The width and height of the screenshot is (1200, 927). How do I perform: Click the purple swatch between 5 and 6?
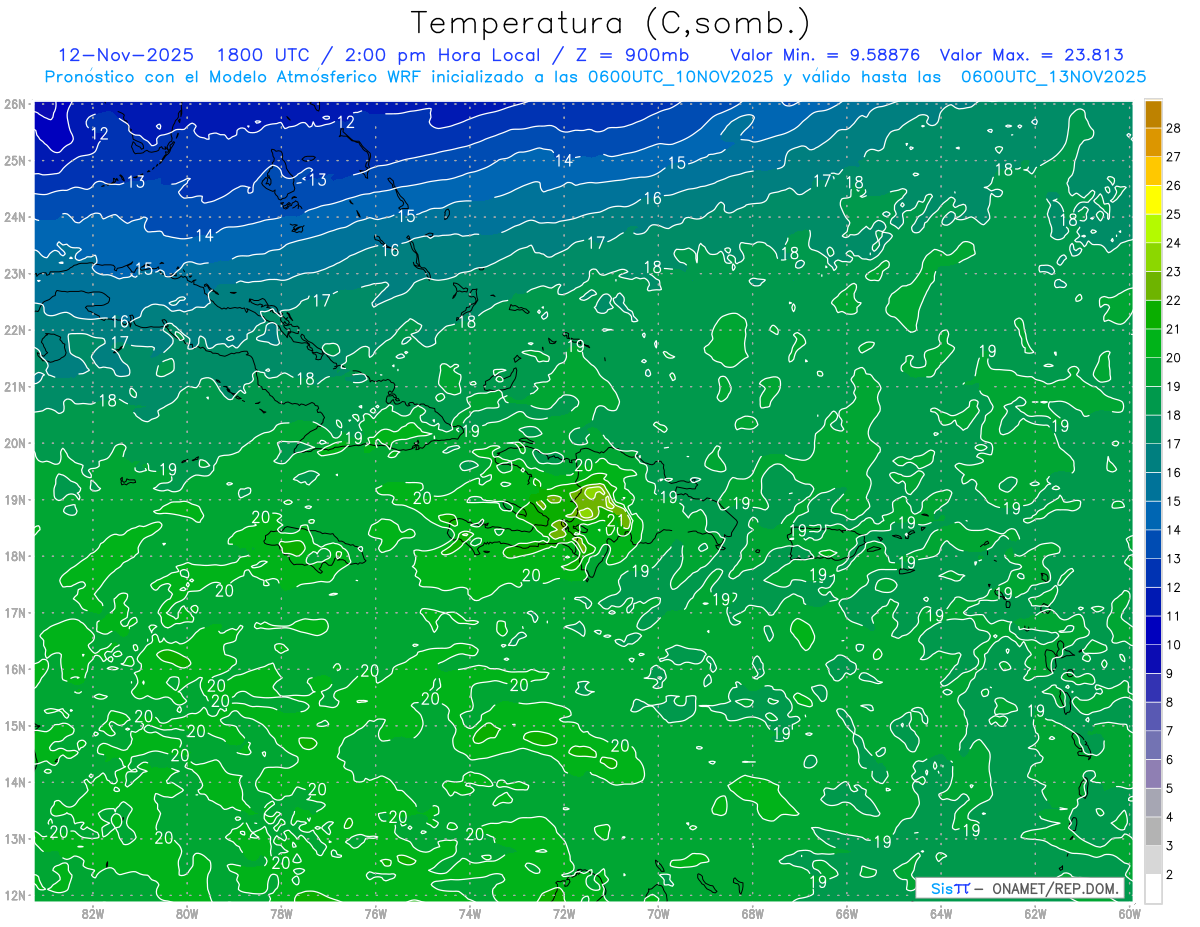click(x=1153, y=773)
